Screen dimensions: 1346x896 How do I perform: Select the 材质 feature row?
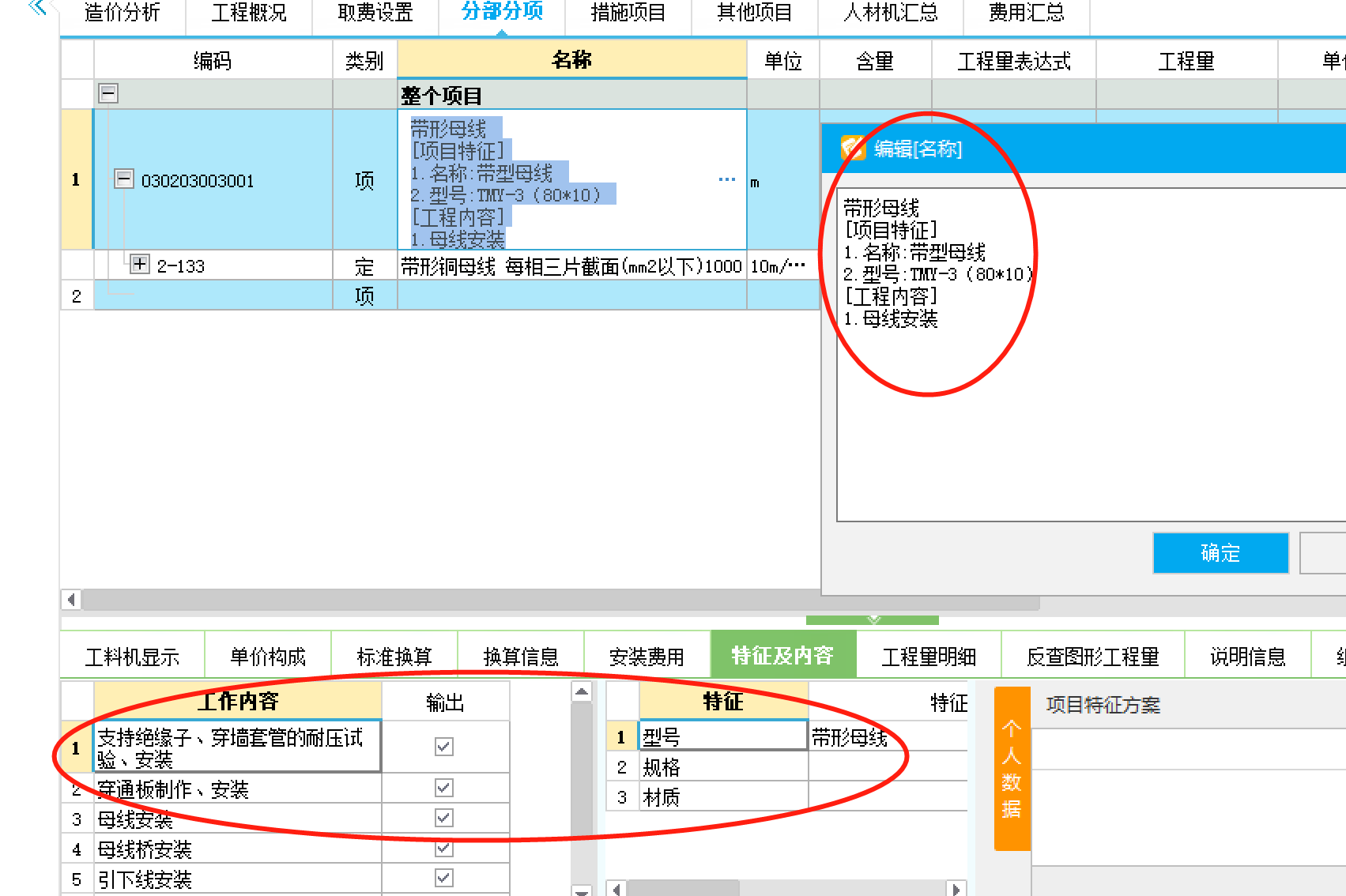pos(723,796)
